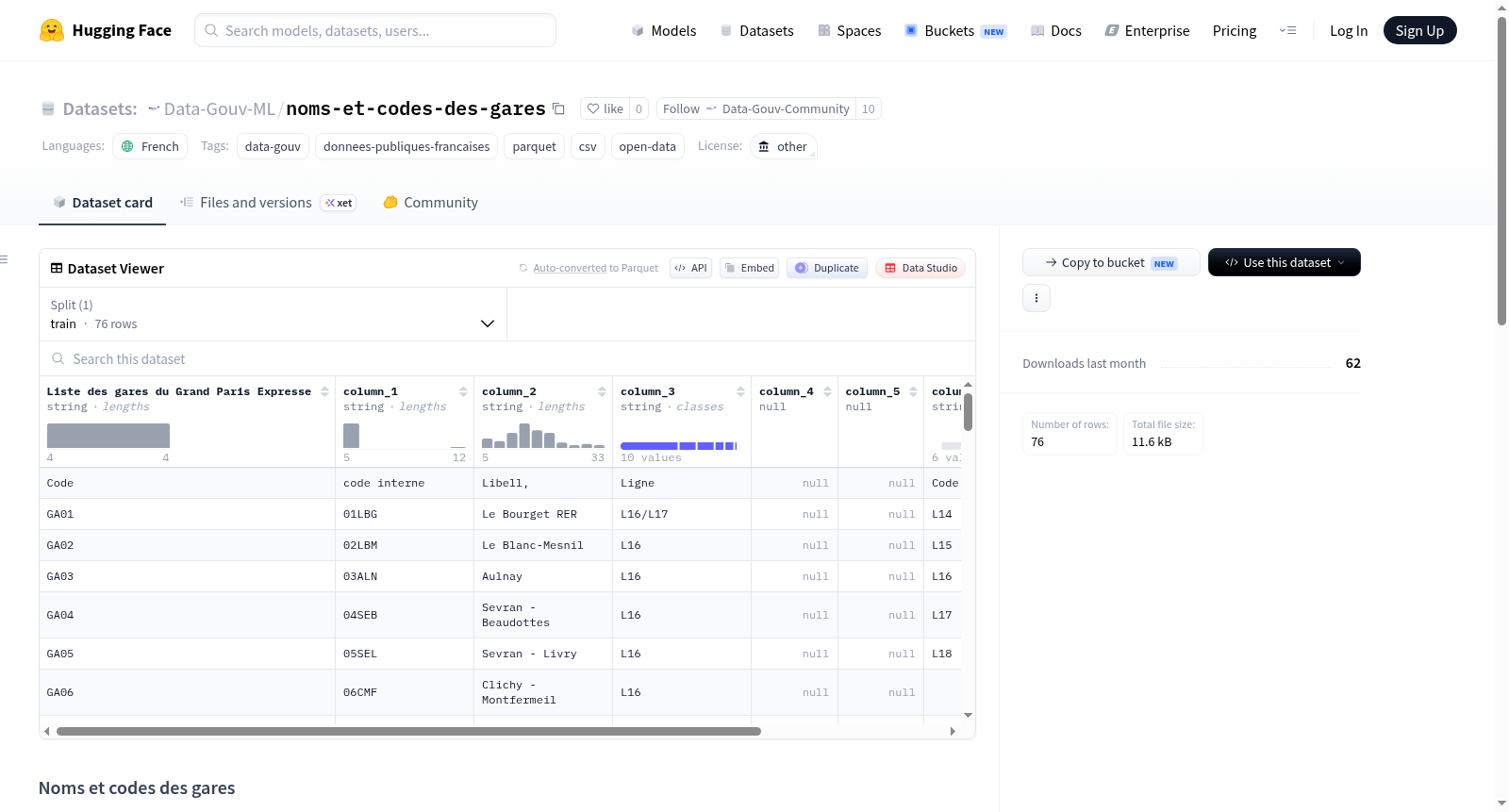Open the Models page

coord(664,30)
